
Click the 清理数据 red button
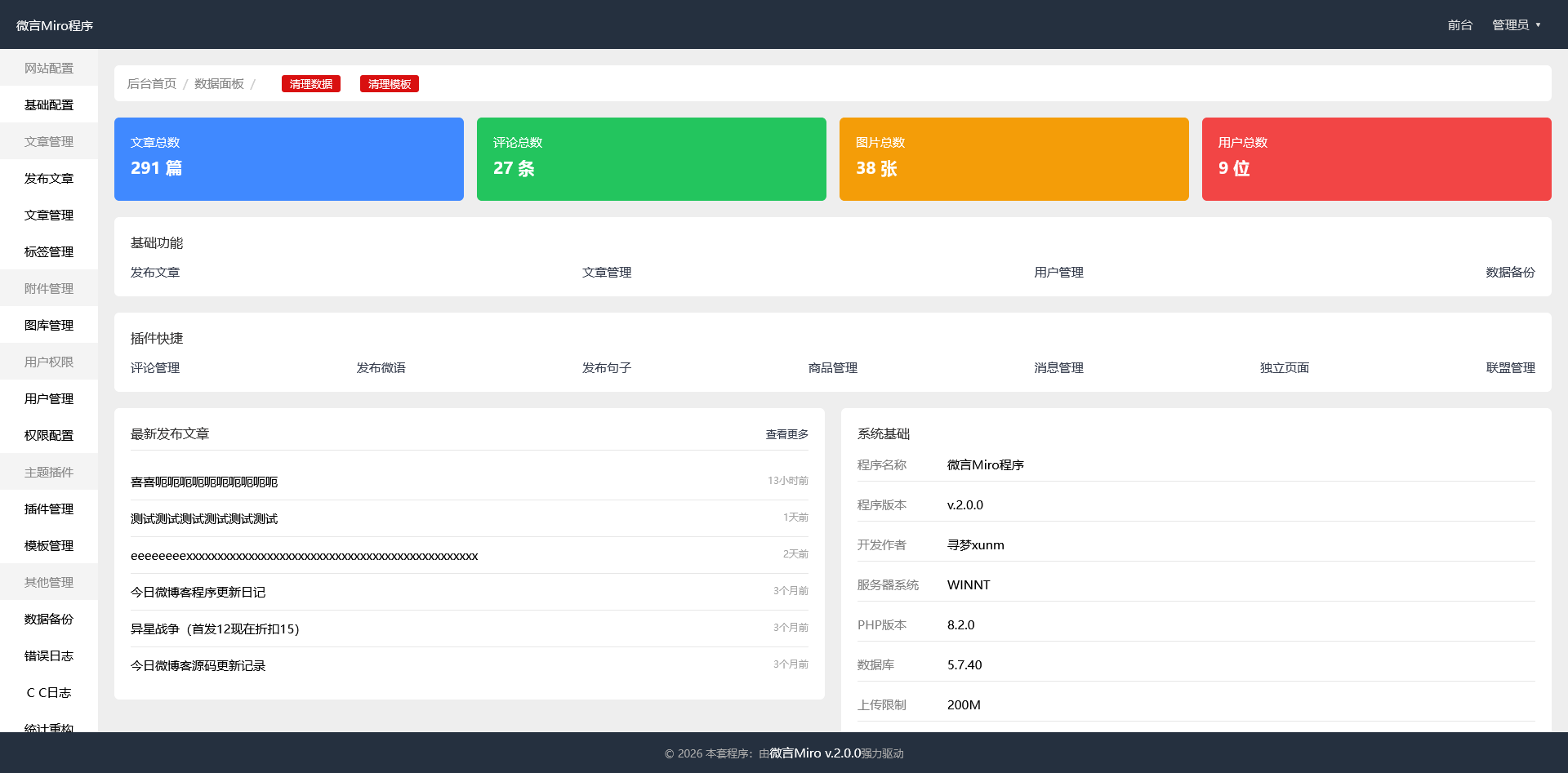311,84
